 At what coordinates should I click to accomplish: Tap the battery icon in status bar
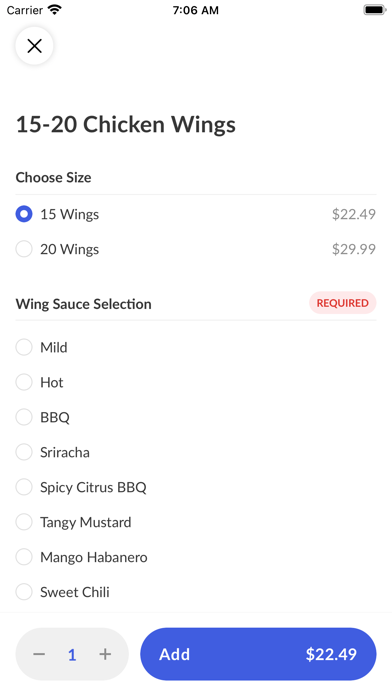pyautogui.click(x=375, y=10)
